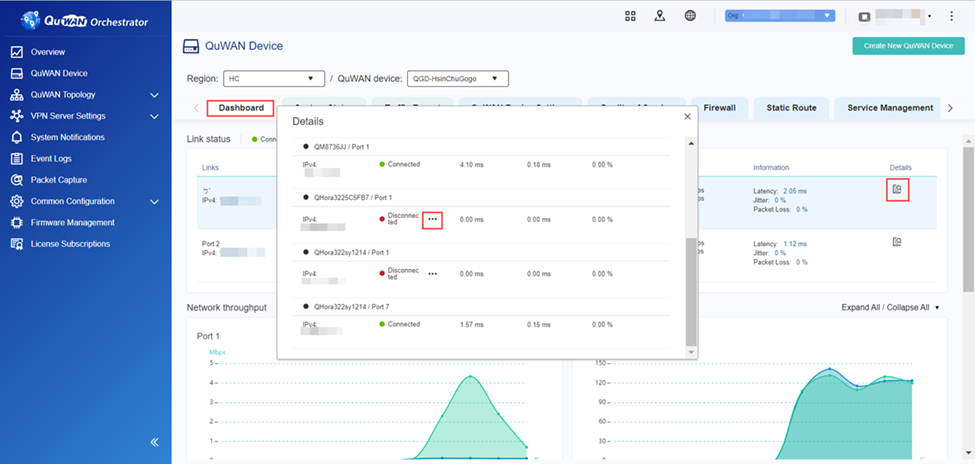Expand the Common Configuration submenu chevron
The width and height of the screenshot is (975, 464).
[x=155, y=202]
